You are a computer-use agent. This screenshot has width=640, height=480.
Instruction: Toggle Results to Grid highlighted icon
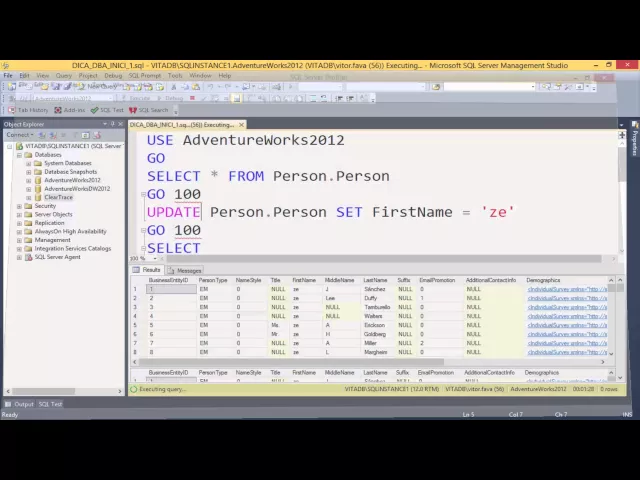click(x=237, y=98)
